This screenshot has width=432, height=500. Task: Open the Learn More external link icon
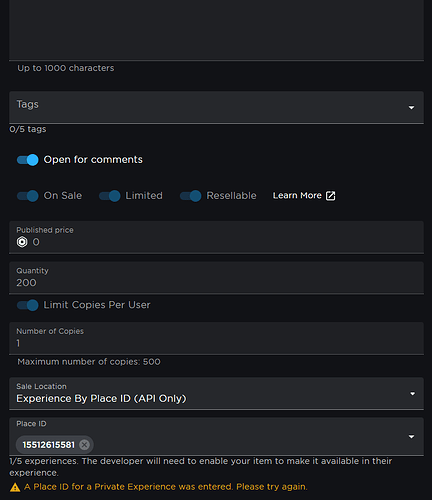330,196
